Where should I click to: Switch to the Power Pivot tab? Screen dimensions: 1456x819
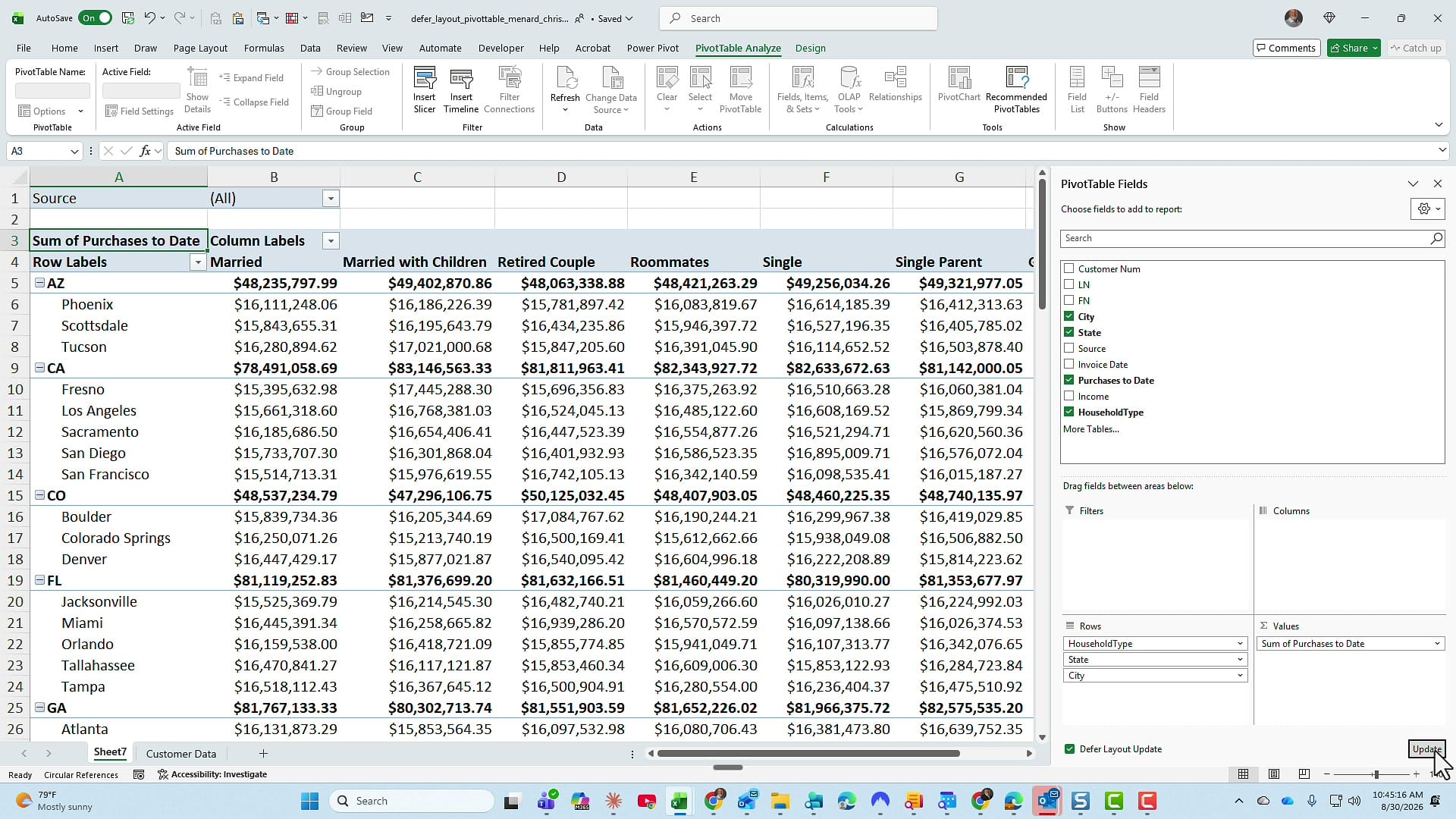coord(652,48)
